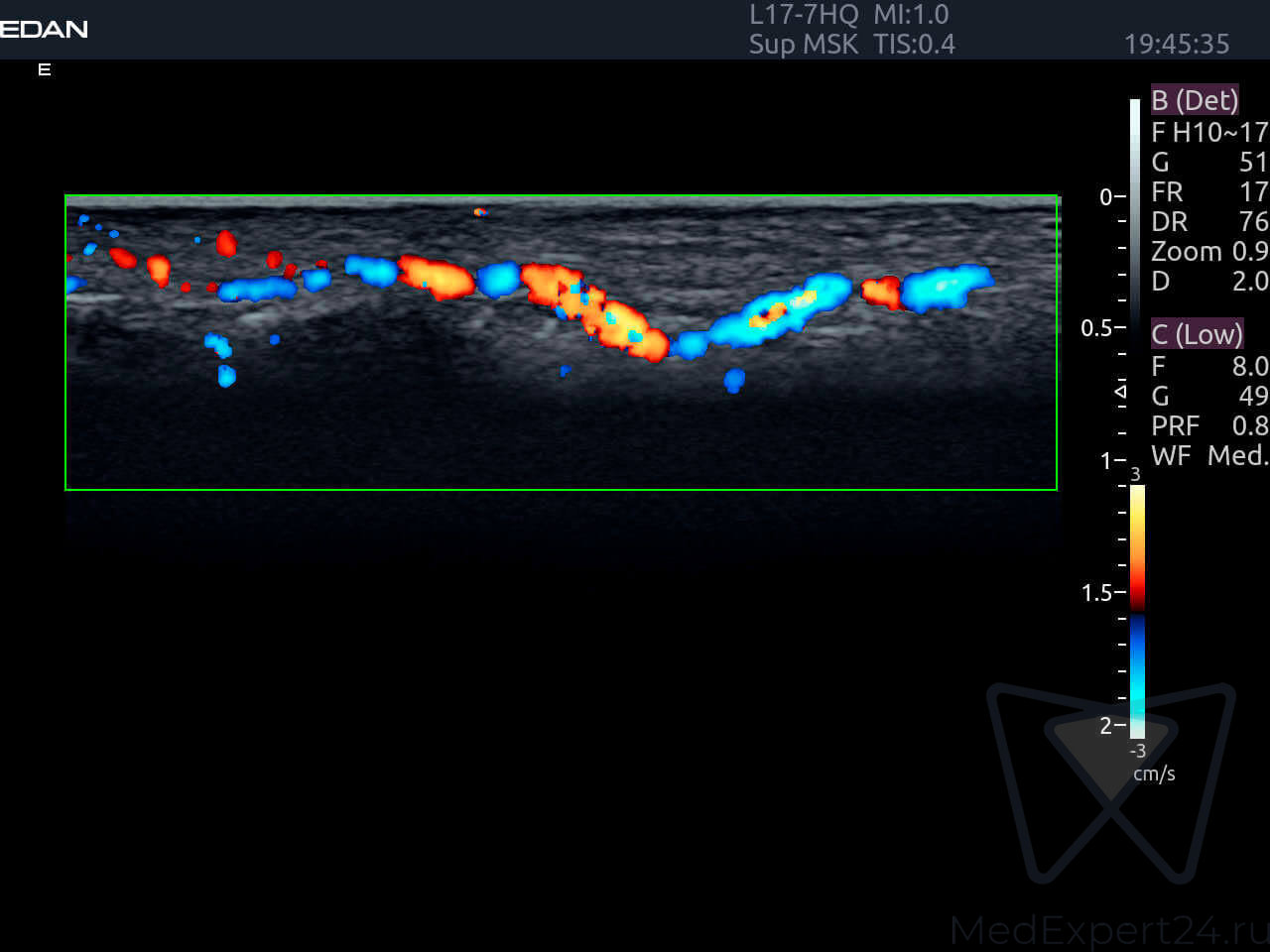
Task: Click the DR 76 dynamic range parameter
Action: tap(1208, 222)
